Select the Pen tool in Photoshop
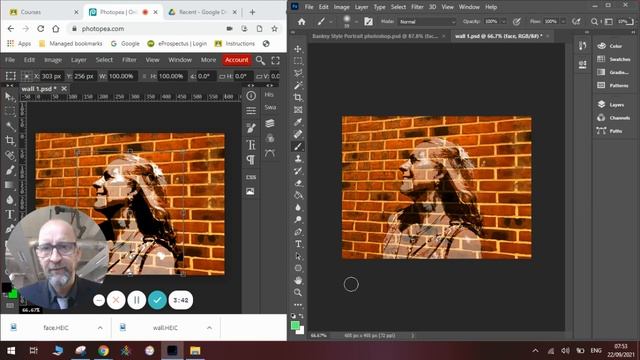Viewport: 640px width, 360px height. coord(298,232)
